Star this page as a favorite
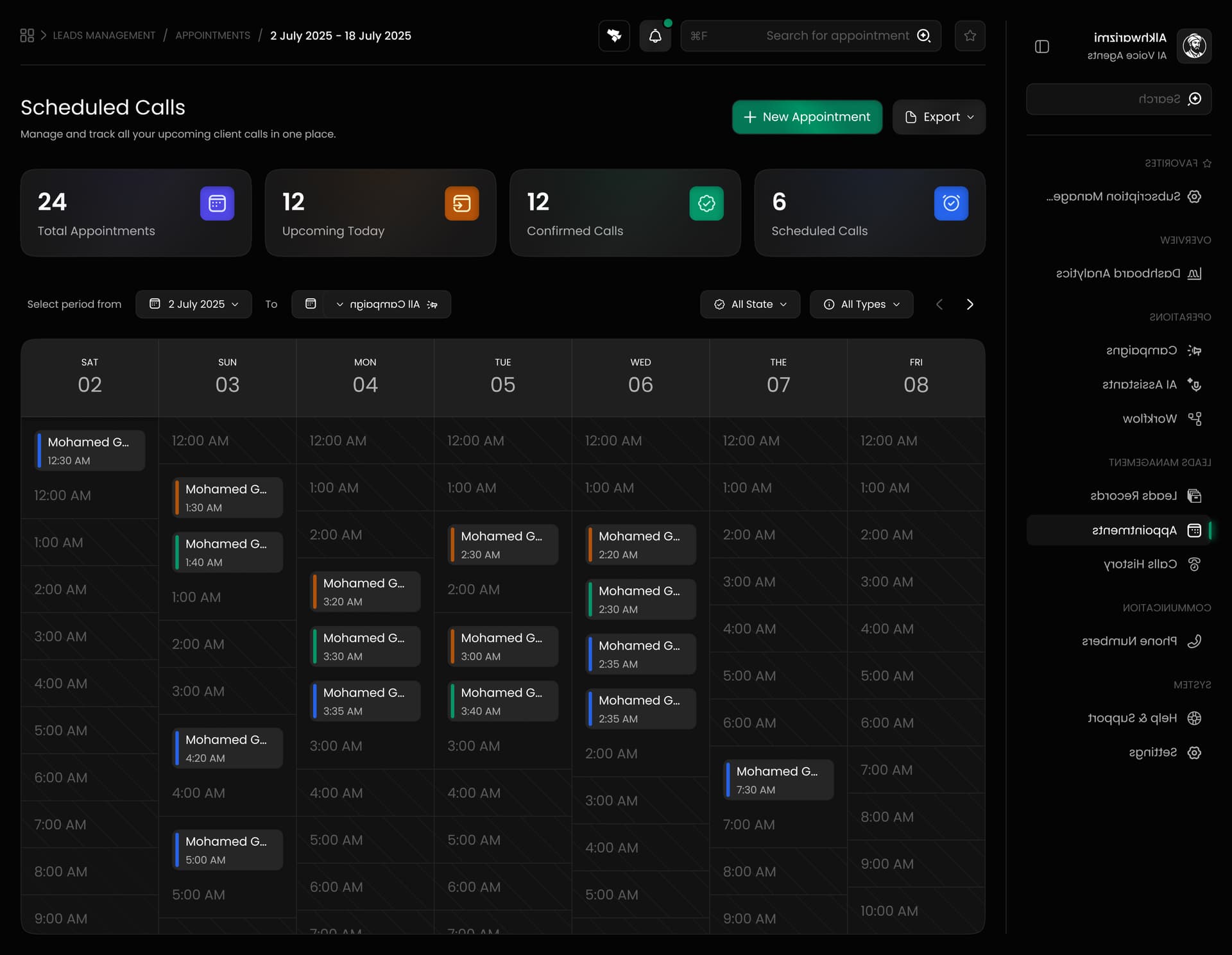 [970, 36]
